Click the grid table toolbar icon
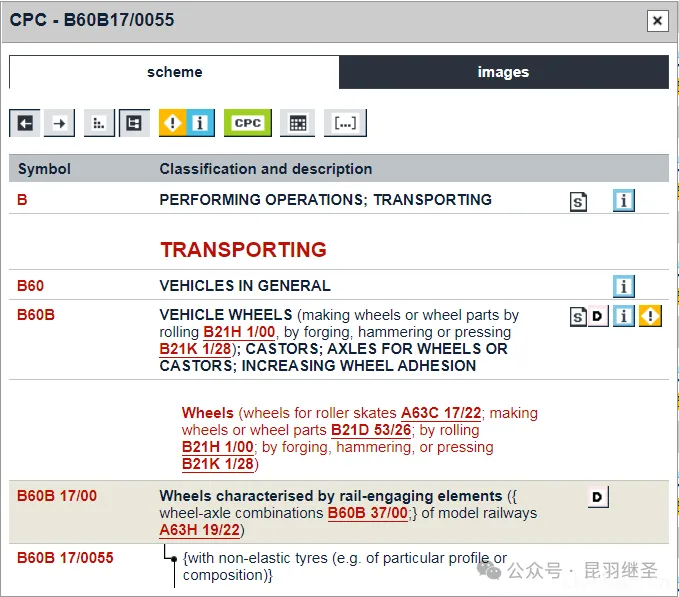The image size is (679, 597). 297,123
